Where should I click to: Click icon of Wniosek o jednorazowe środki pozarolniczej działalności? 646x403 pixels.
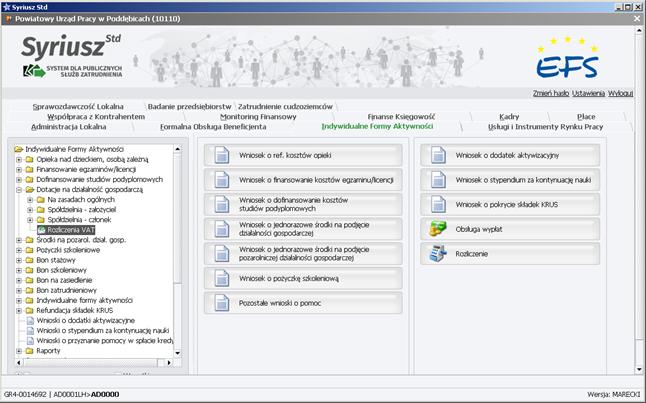coord(222,254)
